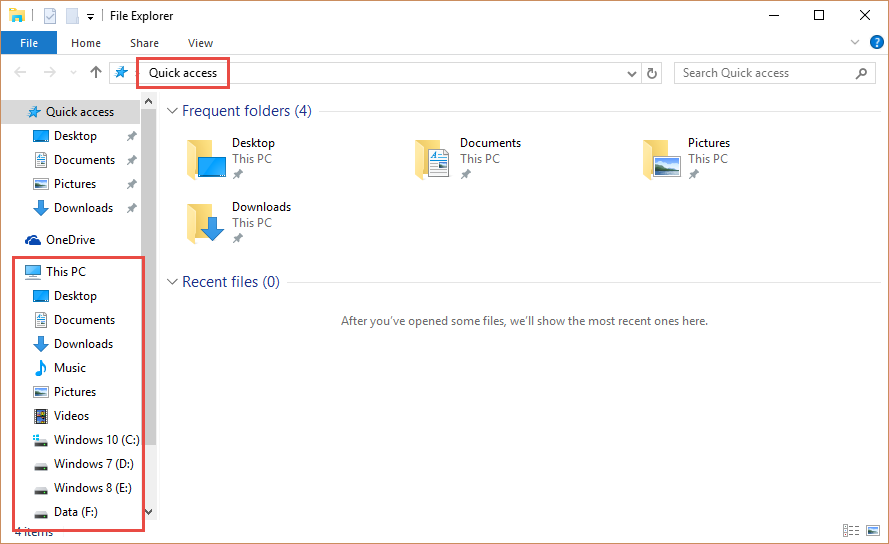This screenshot has width=889, height=544.
Task: Open pinned Documents under Quick access
Action: (84, 160)
